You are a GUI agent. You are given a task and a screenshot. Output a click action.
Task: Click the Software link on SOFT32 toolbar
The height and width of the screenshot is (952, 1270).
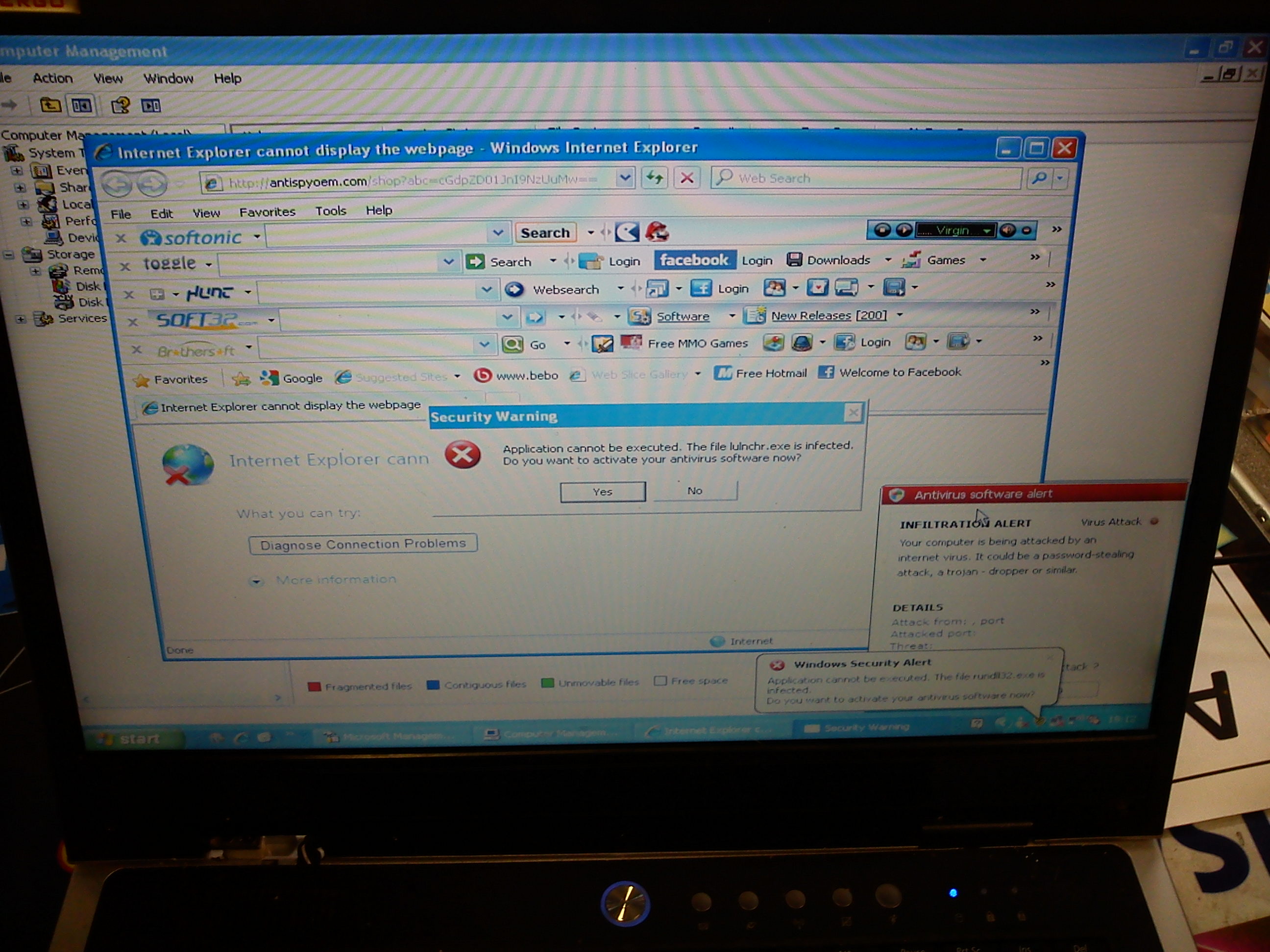click(x=683, y=316)
